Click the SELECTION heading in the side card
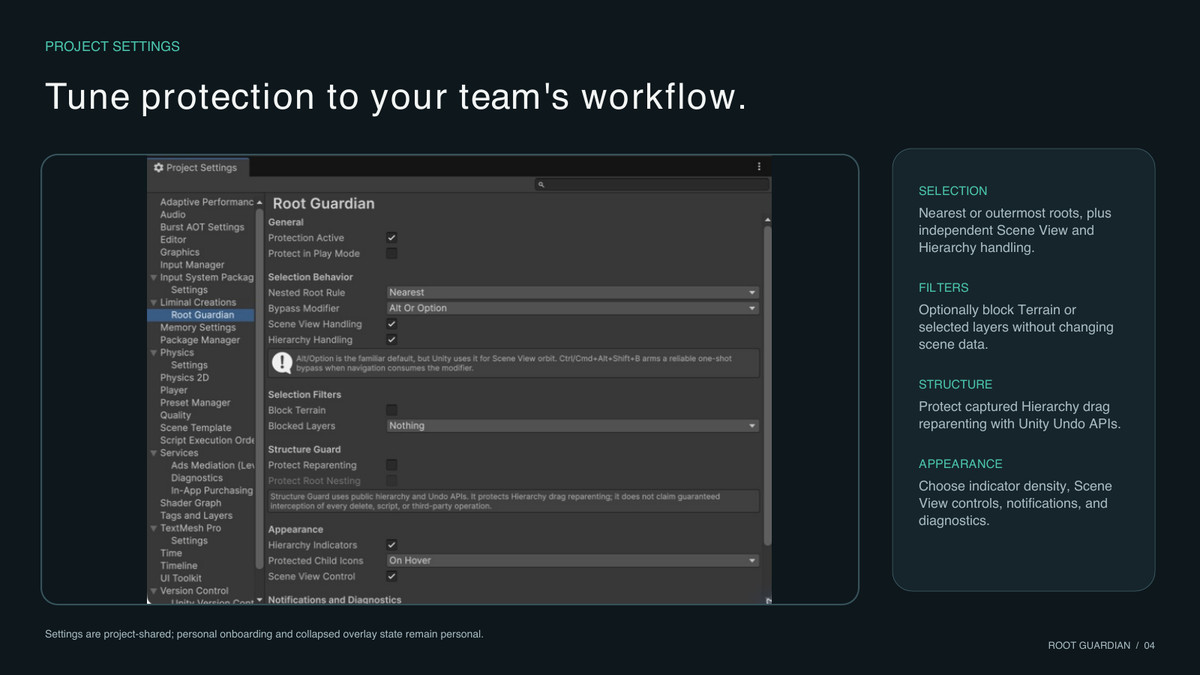 [952, 191]
